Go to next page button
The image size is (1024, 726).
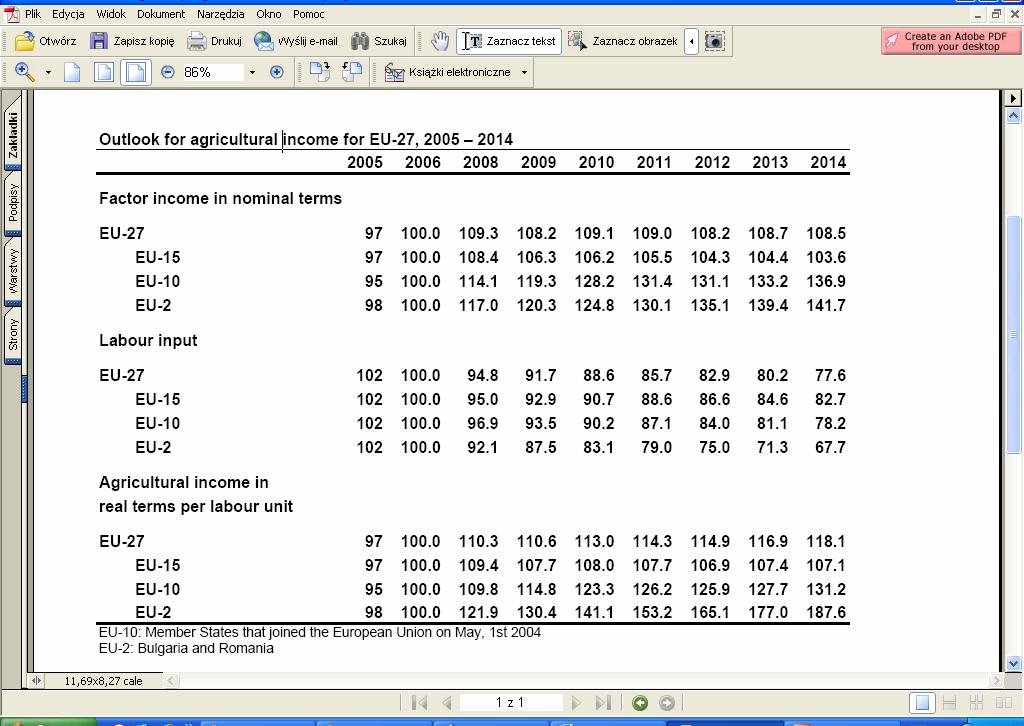[575, 702]
